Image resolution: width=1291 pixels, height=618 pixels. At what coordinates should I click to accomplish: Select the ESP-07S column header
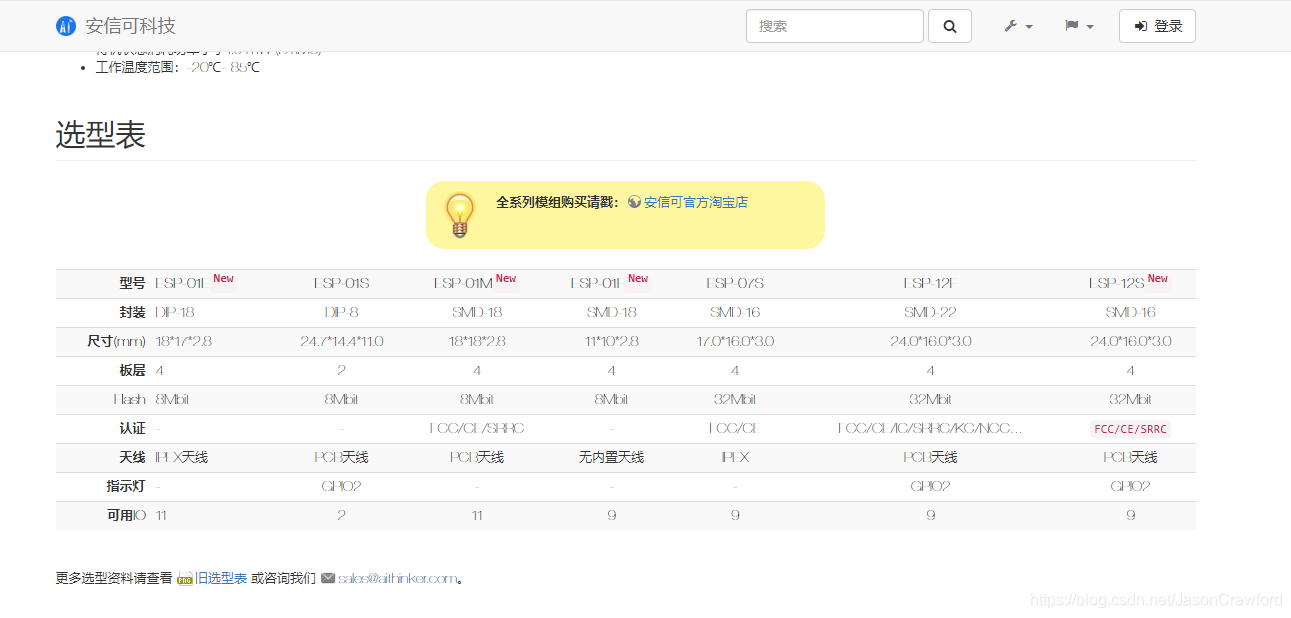click(x=735, y=284)
